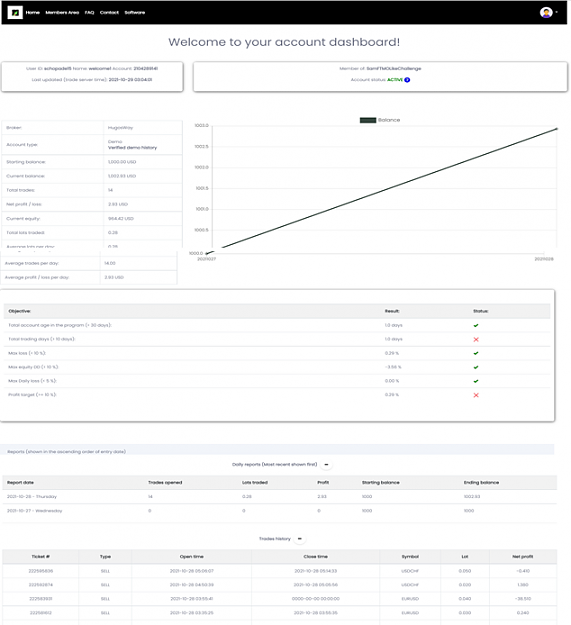This screenshot has height=625, width=571.
Task: Click green check for Max equity DD
Action: (x=476, y=367)
